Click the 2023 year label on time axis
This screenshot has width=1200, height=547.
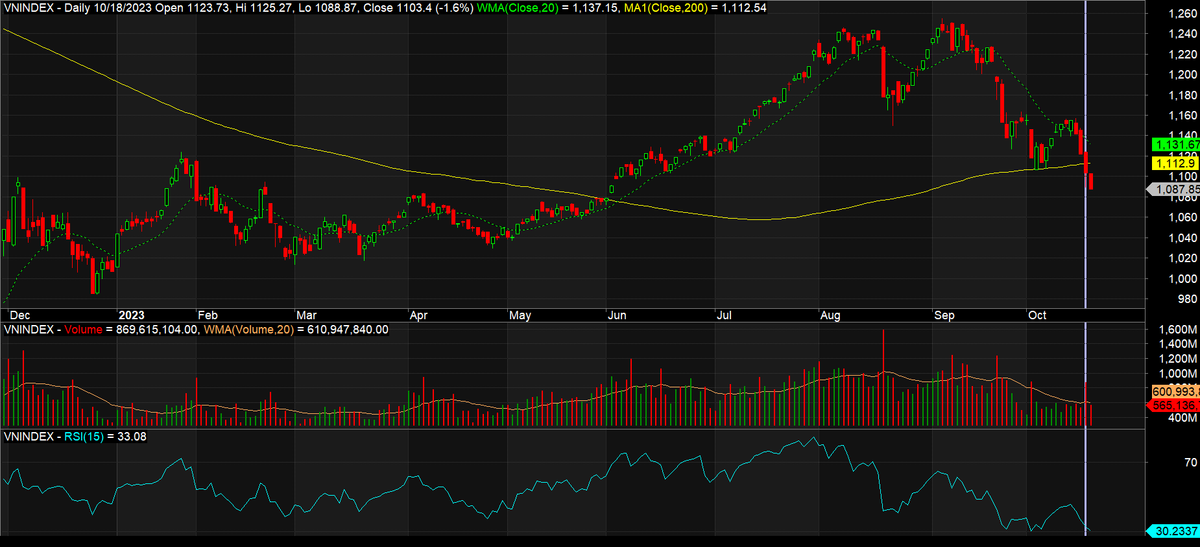point(131,314)
